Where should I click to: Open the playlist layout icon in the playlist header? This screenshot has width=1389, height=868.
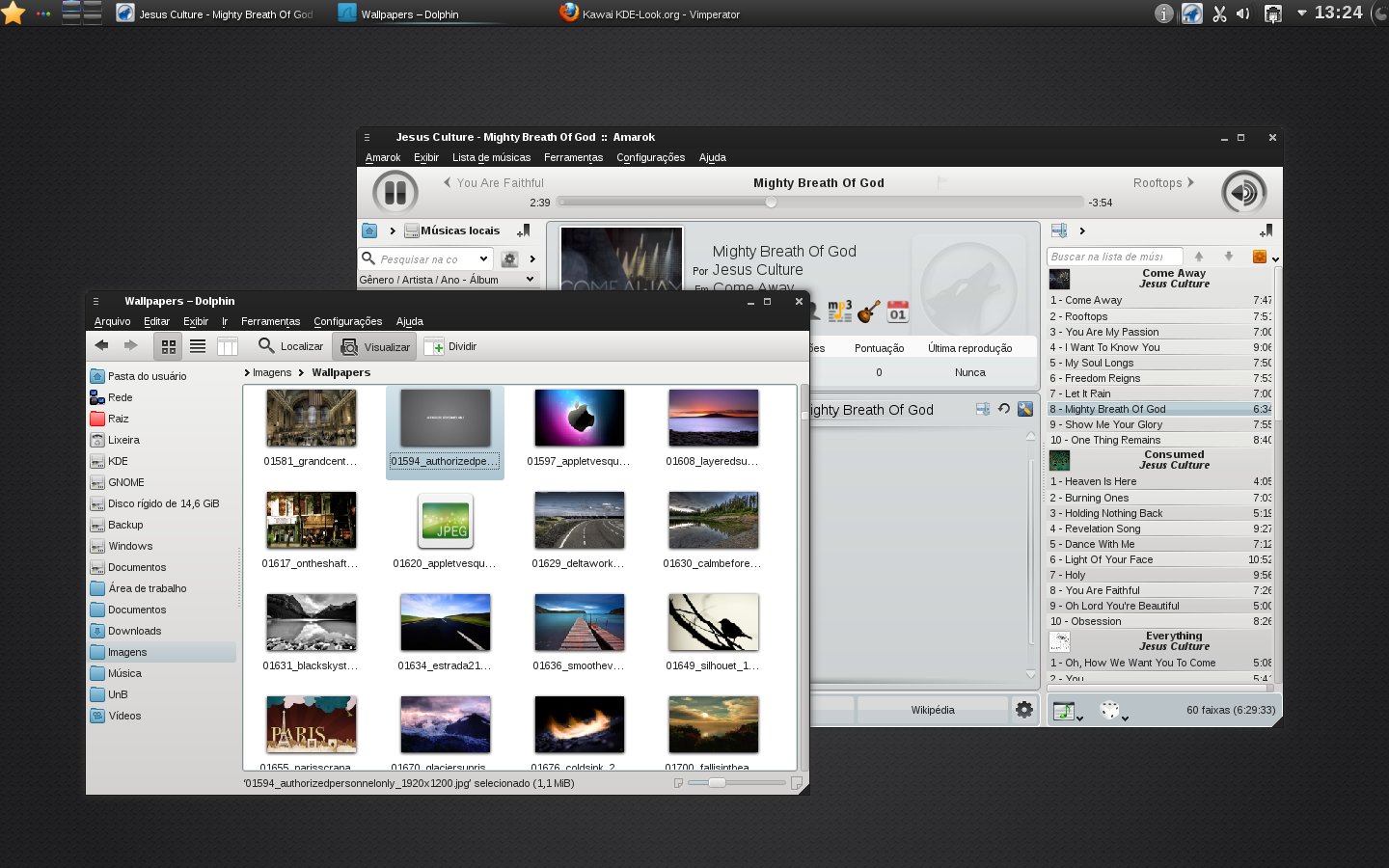[x=1059, y=231]
